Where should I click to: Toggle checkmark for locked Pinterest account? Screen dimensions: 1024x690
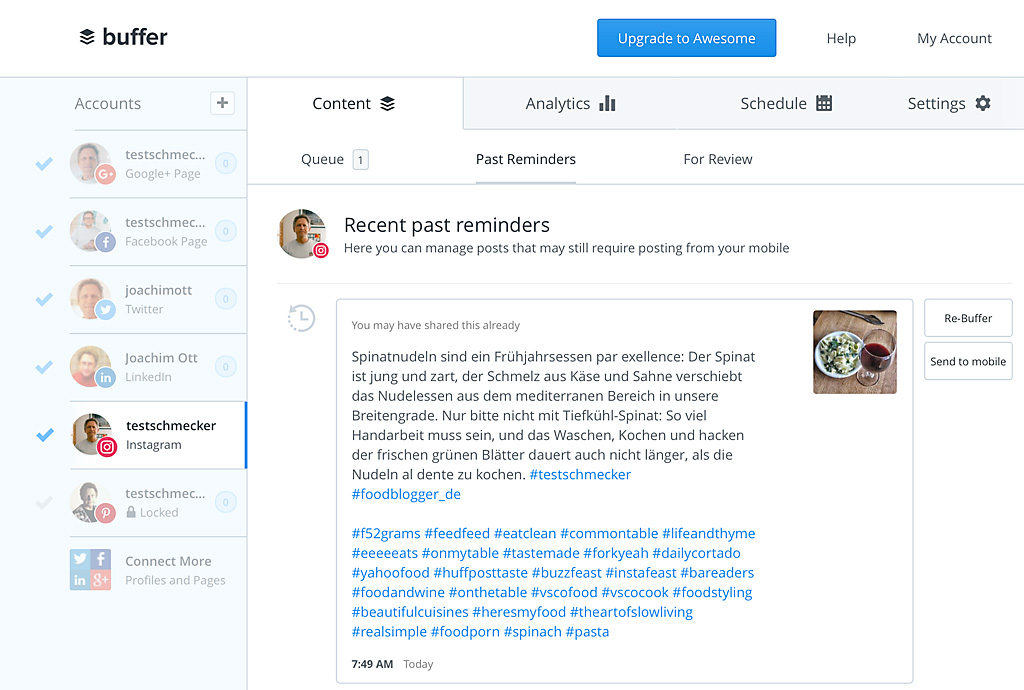44,503
